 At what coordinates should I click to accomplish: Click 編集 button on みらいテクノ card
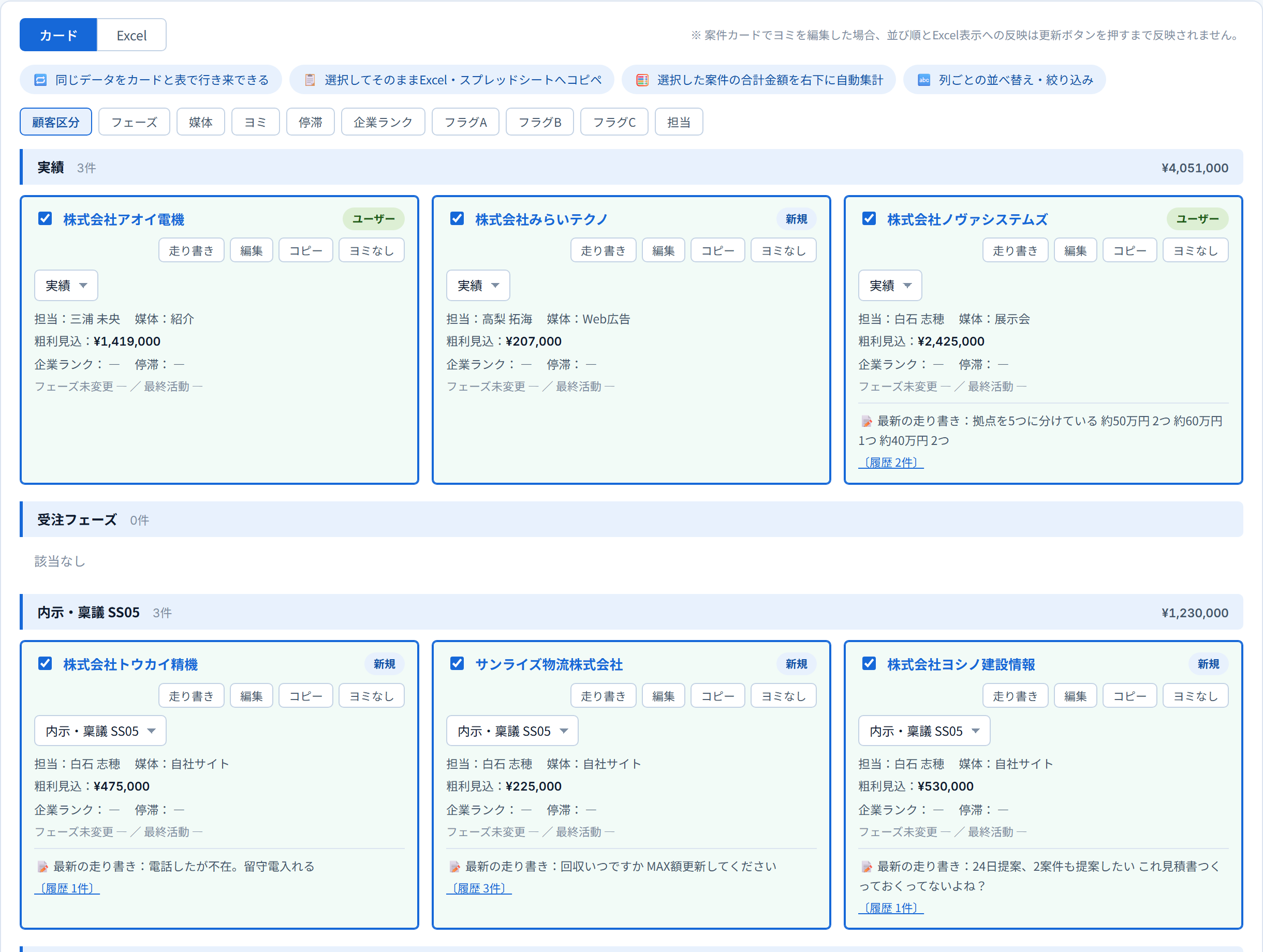point(664,250)
